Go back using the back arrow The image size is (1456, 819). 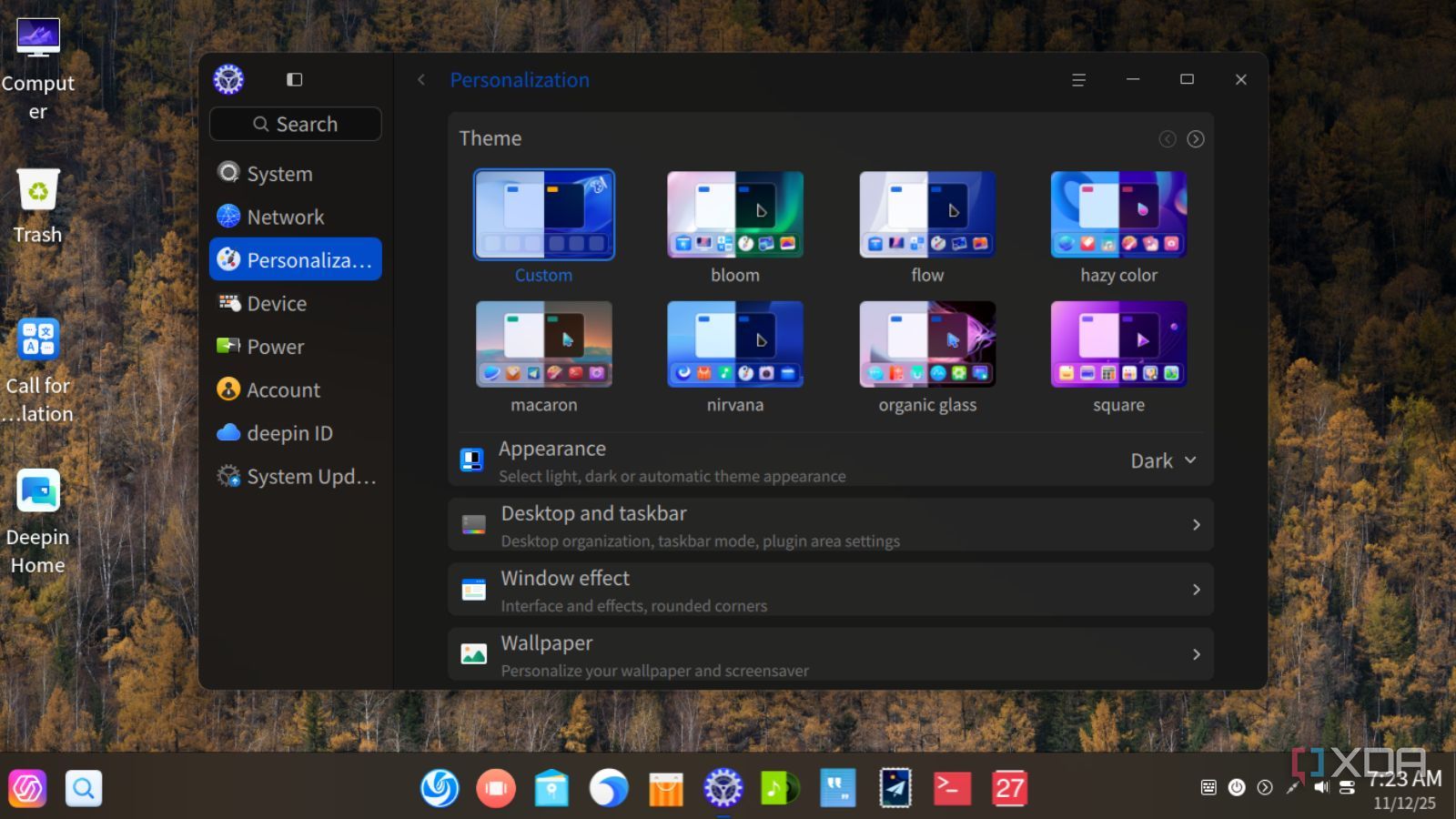421,80
